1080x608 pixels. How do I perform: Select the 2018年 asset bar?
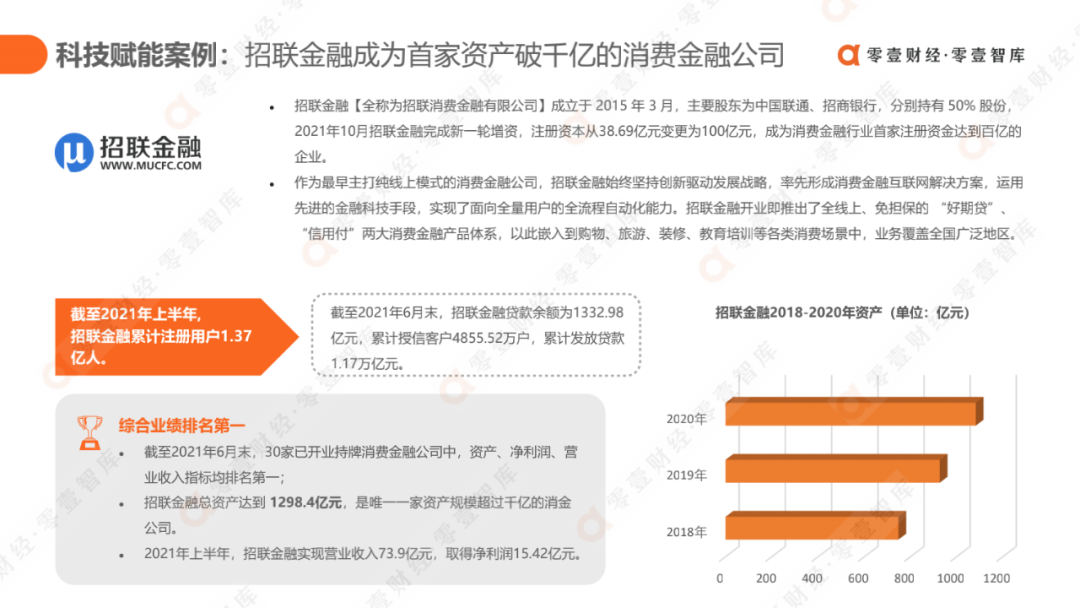point(816,525)
